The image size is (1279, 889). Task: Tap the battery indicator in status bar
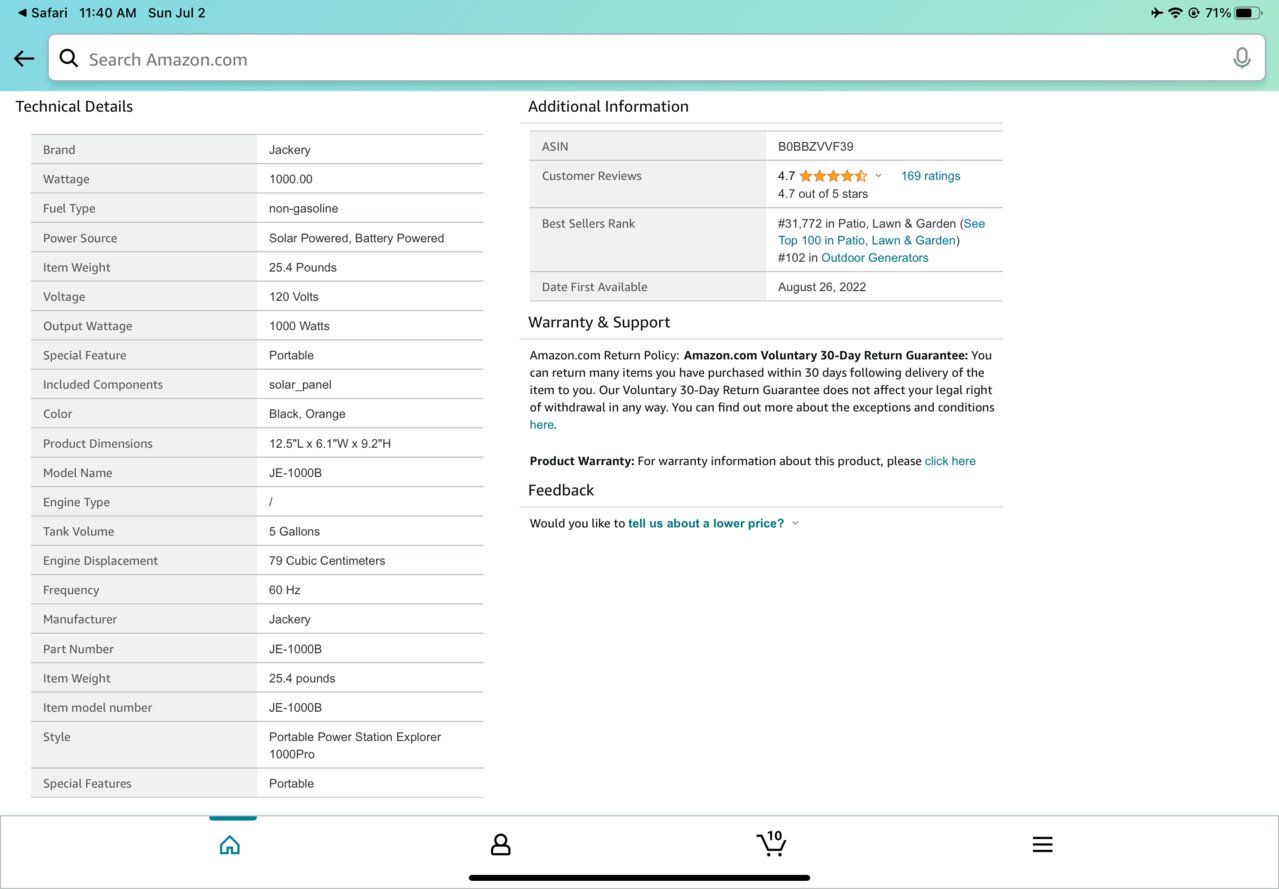point(1248,13)
